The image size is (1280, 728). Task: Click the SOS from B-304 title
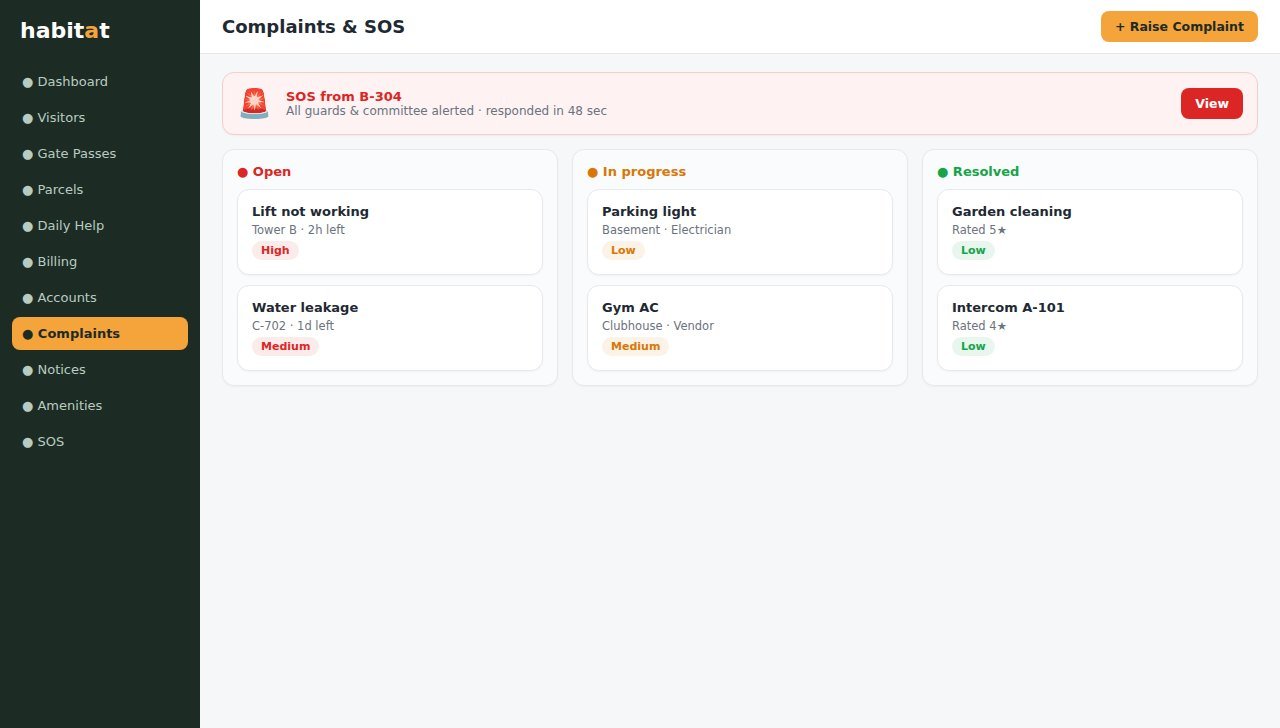(x=344, y=97)
